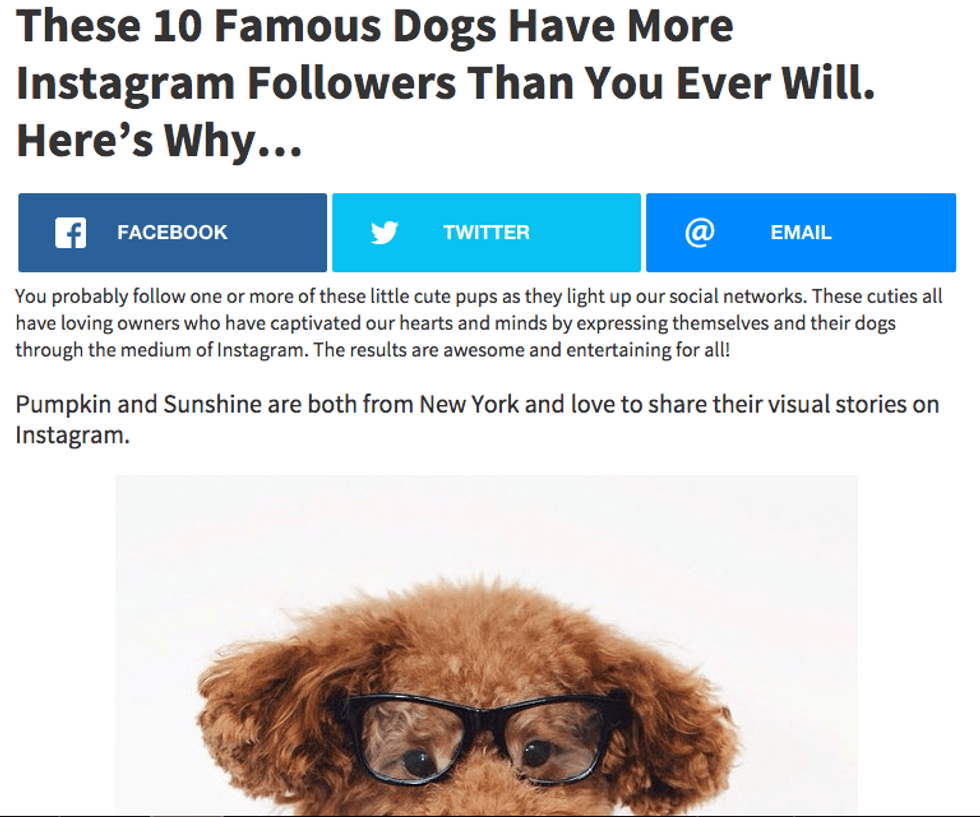980x817 pixels.
Task: Share the article via the FACEBOOK label
Action: coord(172,233)
